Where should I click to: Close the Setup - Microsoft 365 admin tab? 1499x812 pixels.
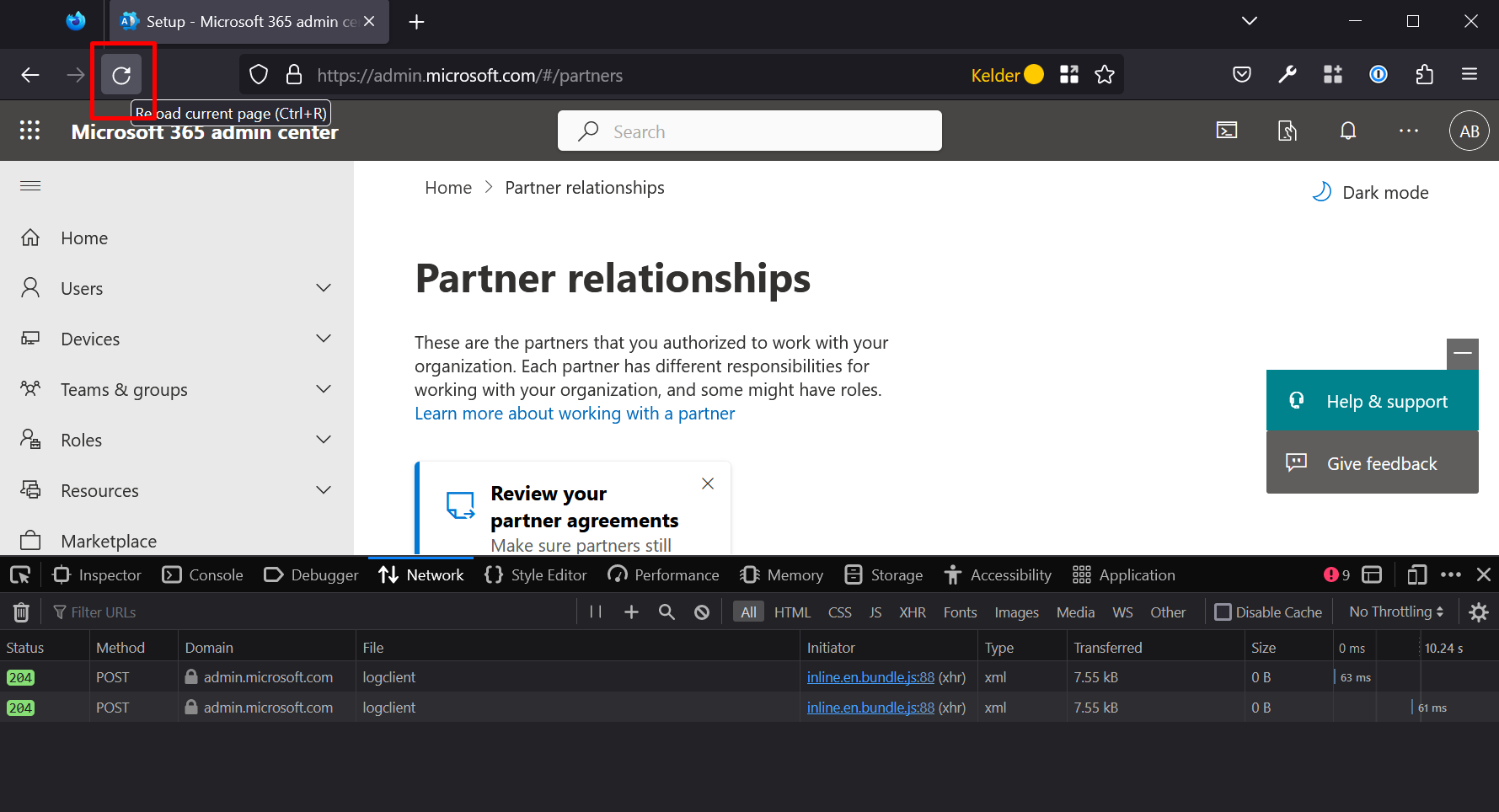tap(369, 22)
